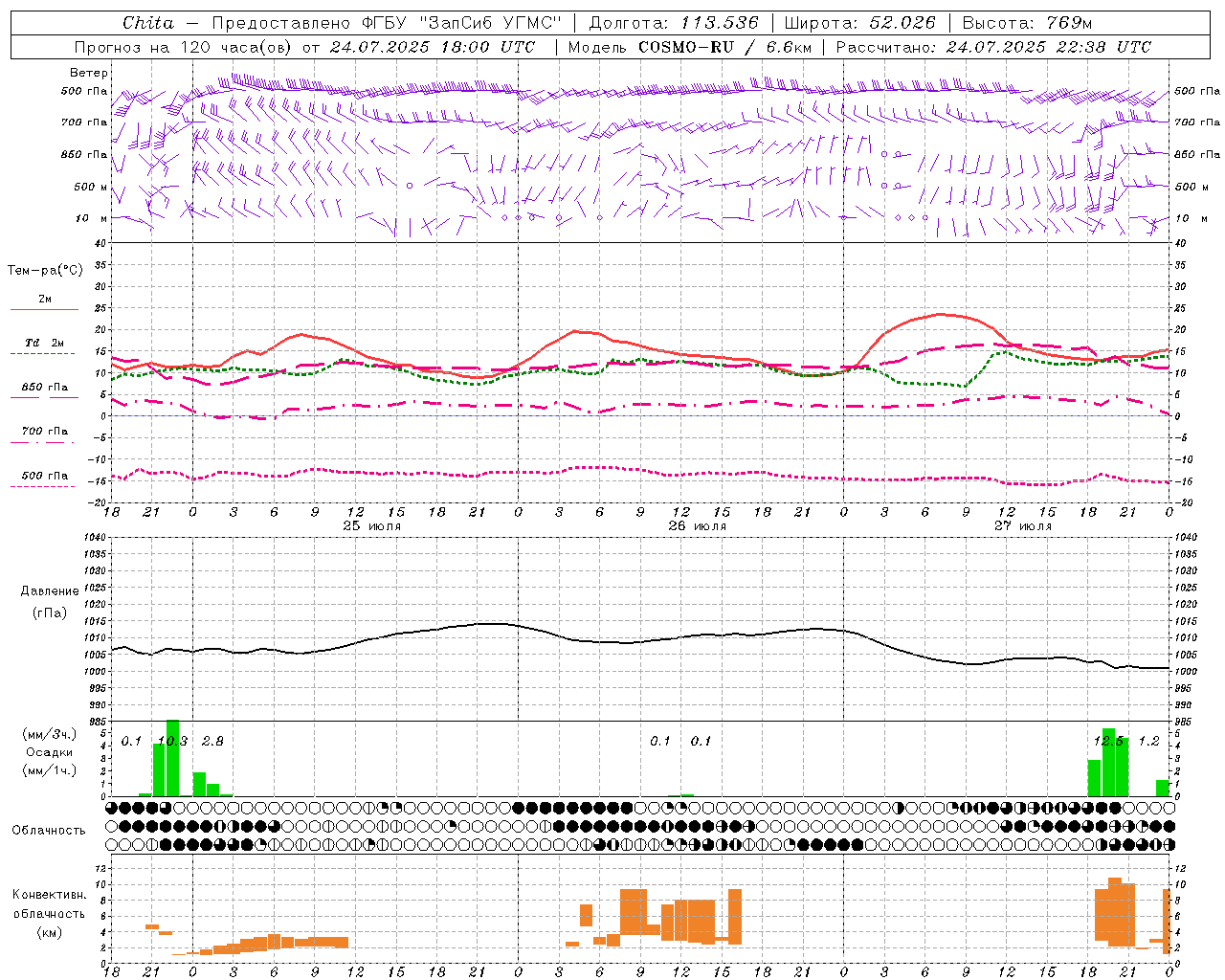
Task: Click the "Конвективн." convective cloud label
Action: [x=50, y=895]
